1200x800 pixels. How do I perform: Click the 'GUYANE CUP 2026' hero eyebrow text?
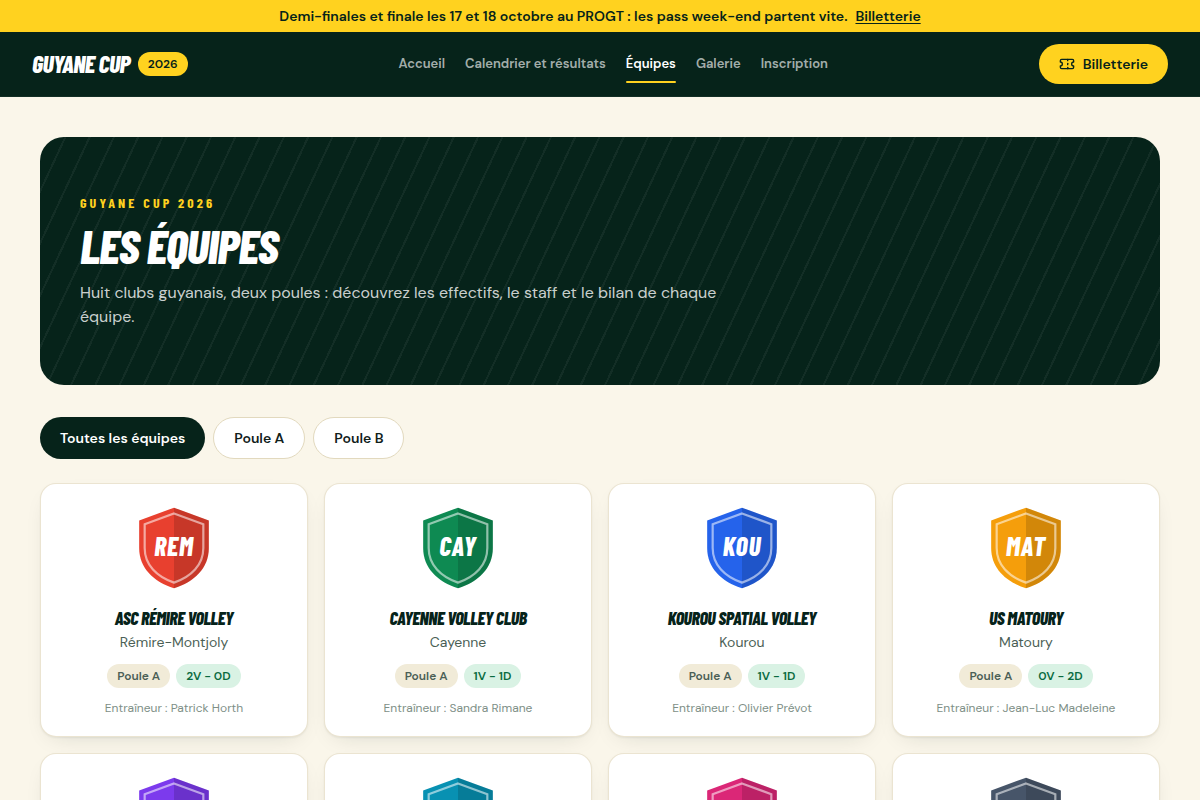pyautogui.click(x=147, y=204)
